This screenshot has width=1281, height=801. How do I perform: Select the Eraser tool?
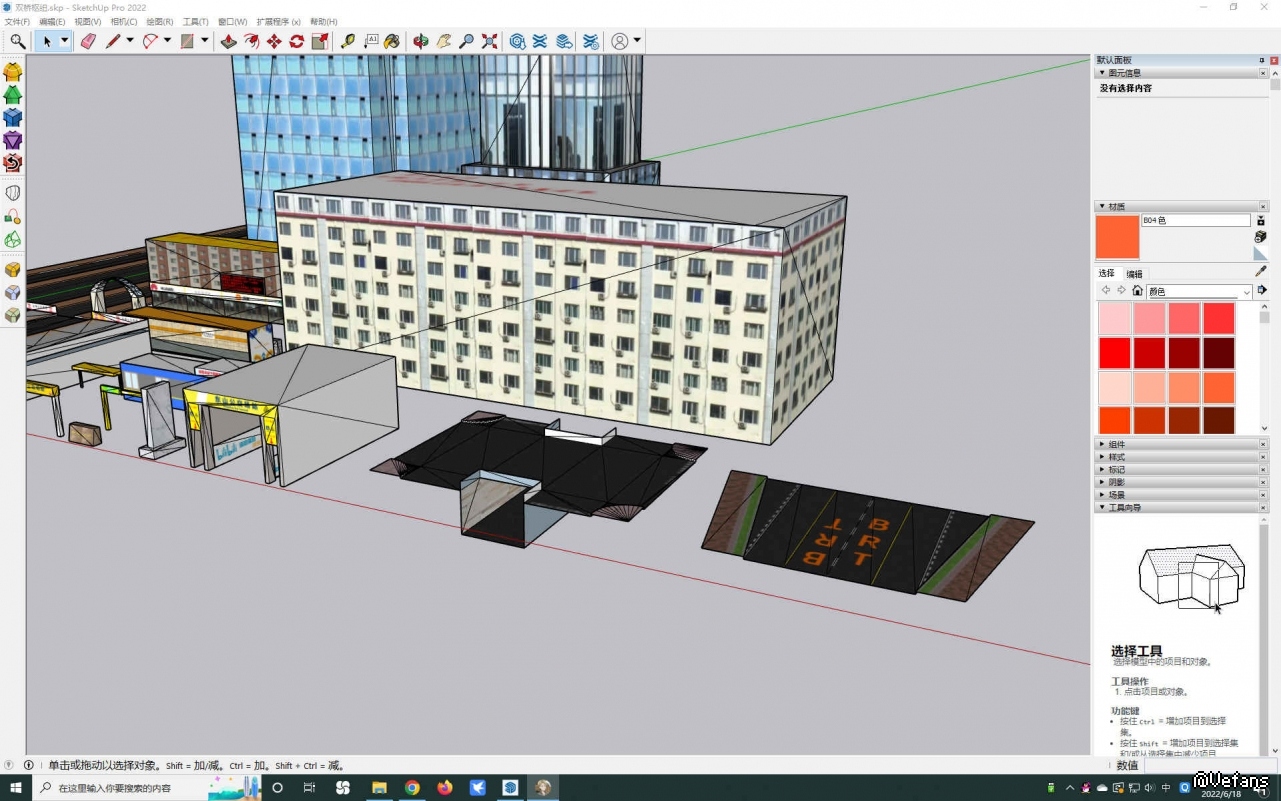tap(88, 41)
